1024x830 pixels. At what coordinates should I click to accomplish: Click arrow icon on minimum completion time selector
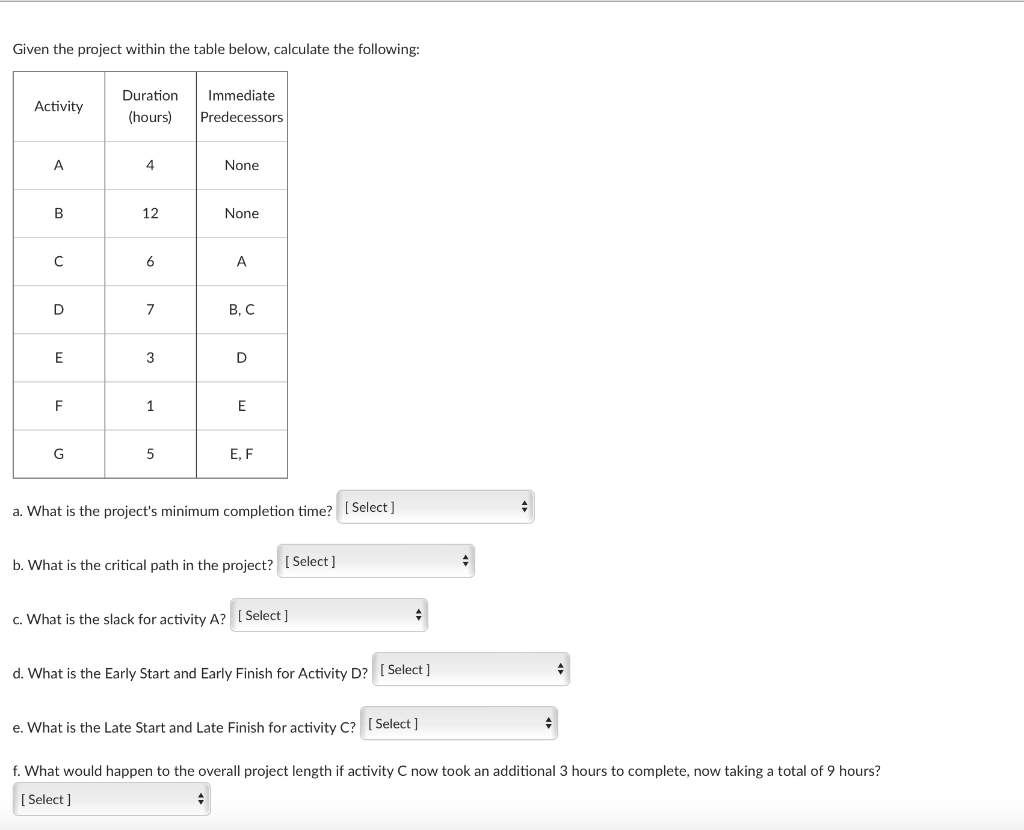click(523, 506)
